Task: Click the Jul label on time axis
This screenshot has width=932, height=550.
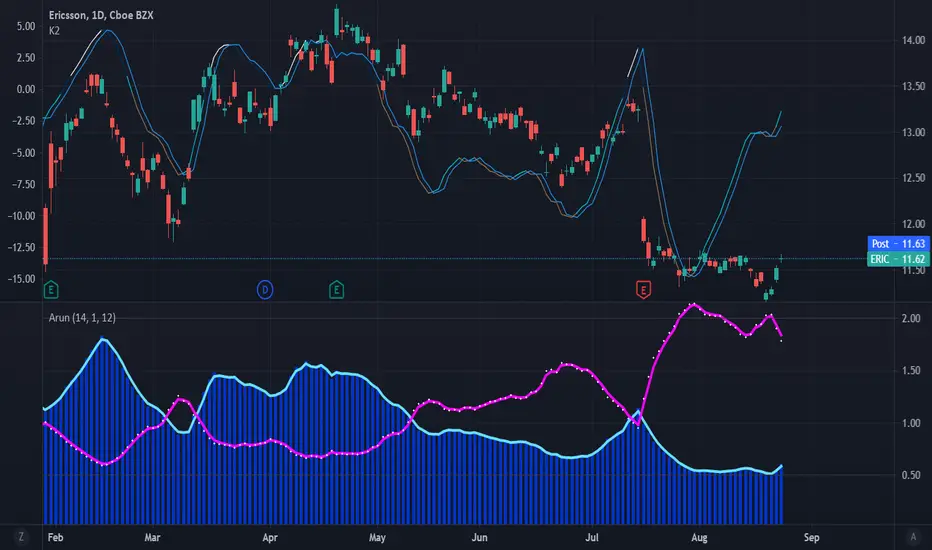Action: tap(592, 538)
